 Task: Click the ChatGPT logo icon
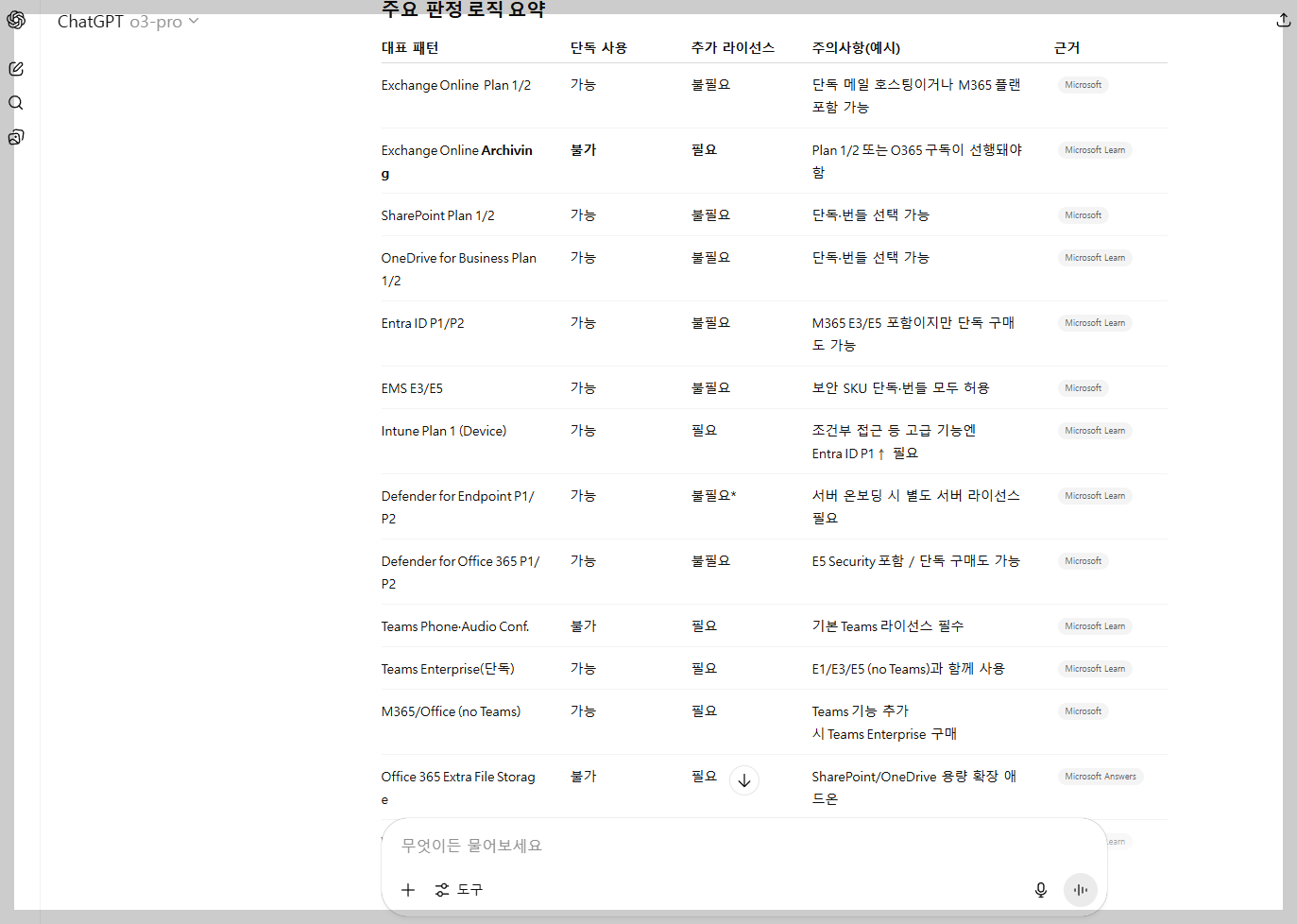coord(16,20)
